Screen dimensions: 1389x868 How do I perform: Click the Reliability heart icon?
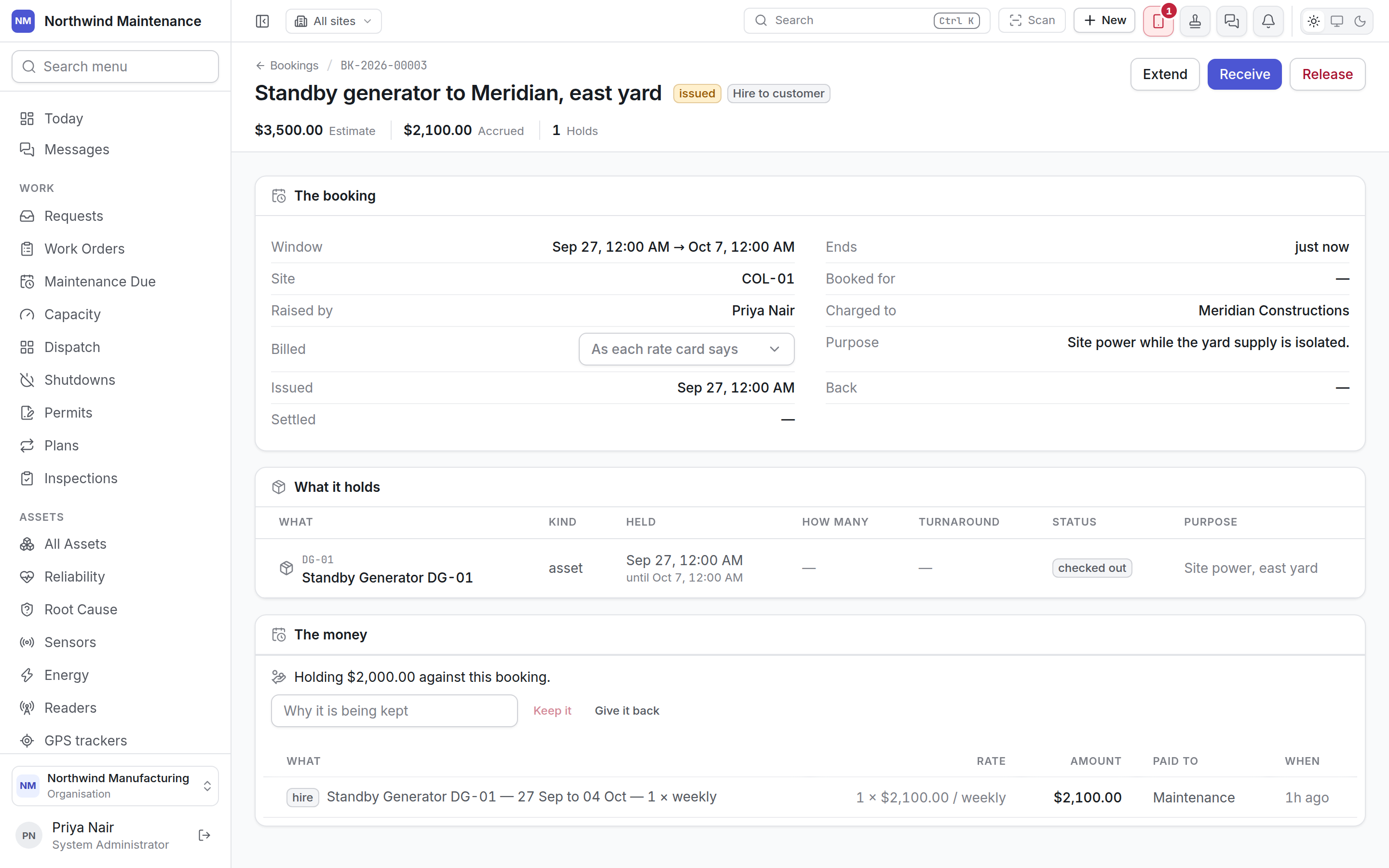coord(27,576)
